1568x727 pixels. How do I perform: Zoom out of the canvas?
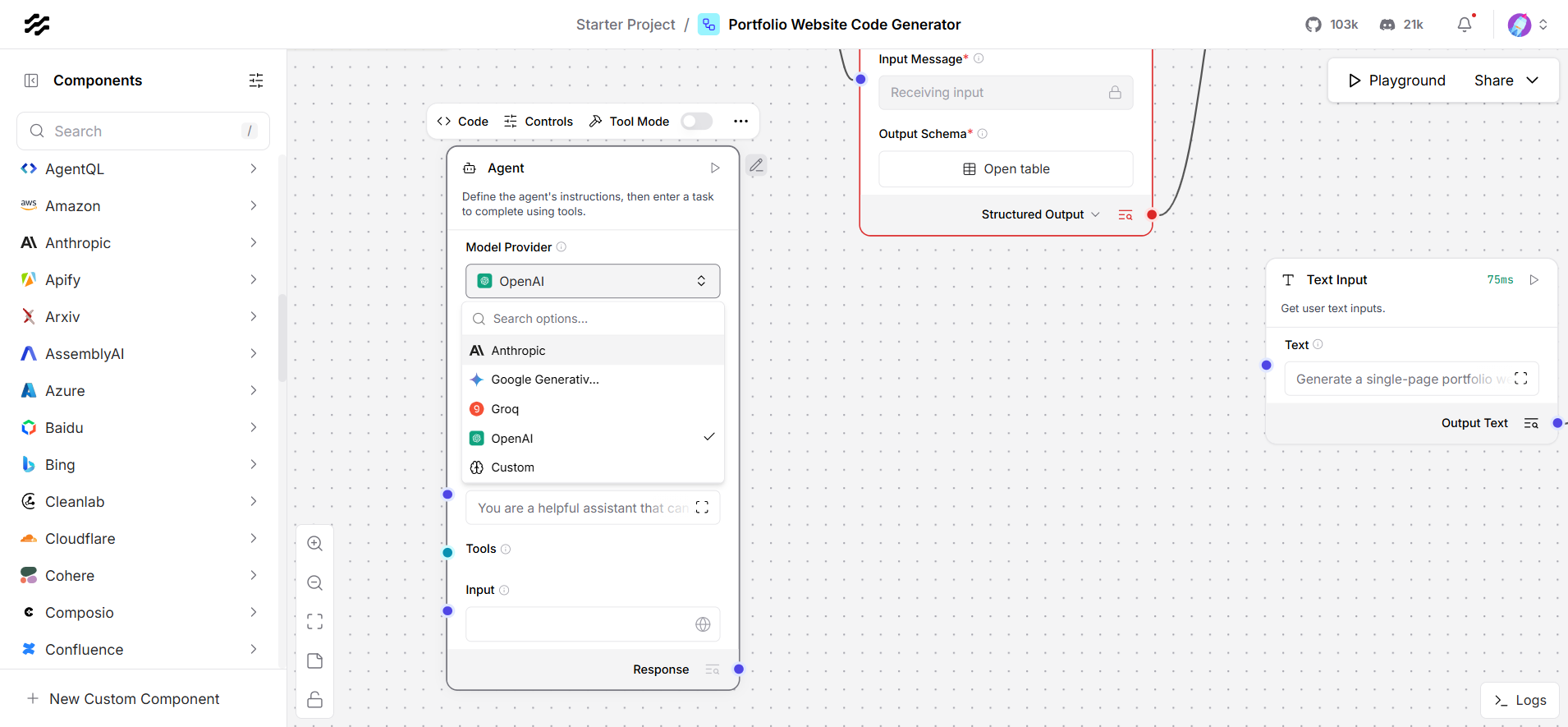click(x=315, y=583)
